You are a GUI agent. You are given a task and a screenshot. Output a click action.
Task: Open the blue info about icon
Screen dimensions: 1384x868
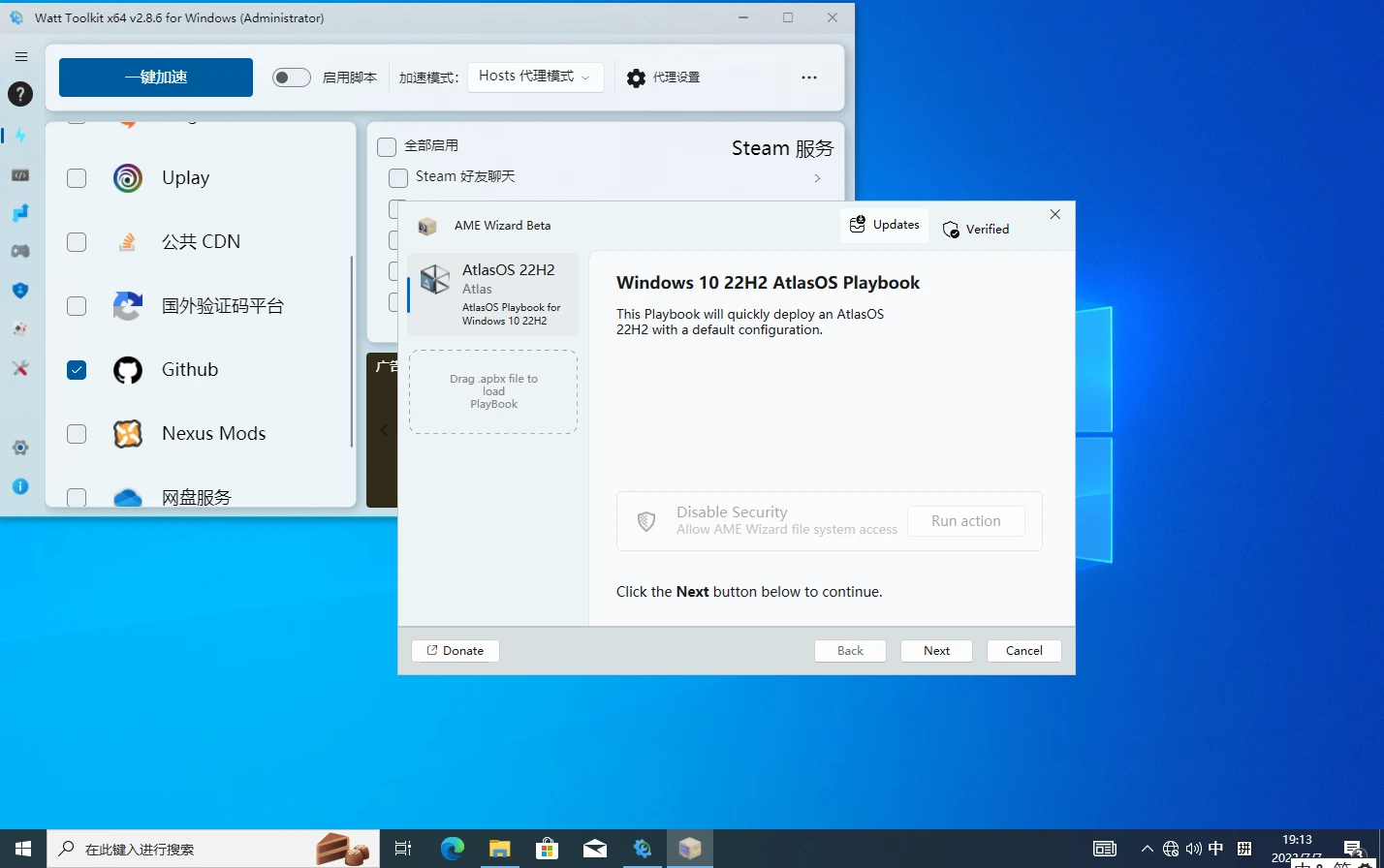coord(20,486)
